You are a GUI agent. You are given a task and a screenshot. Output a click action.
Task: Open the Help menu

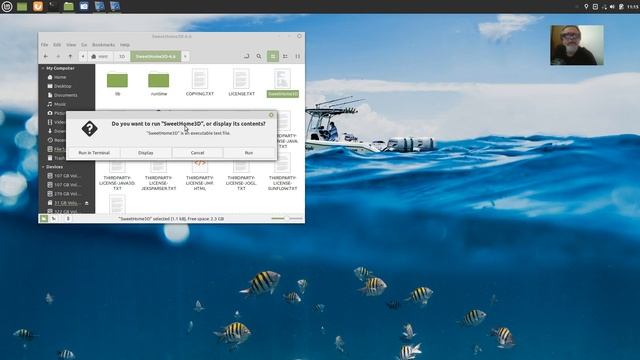click(x=125, y=44)
